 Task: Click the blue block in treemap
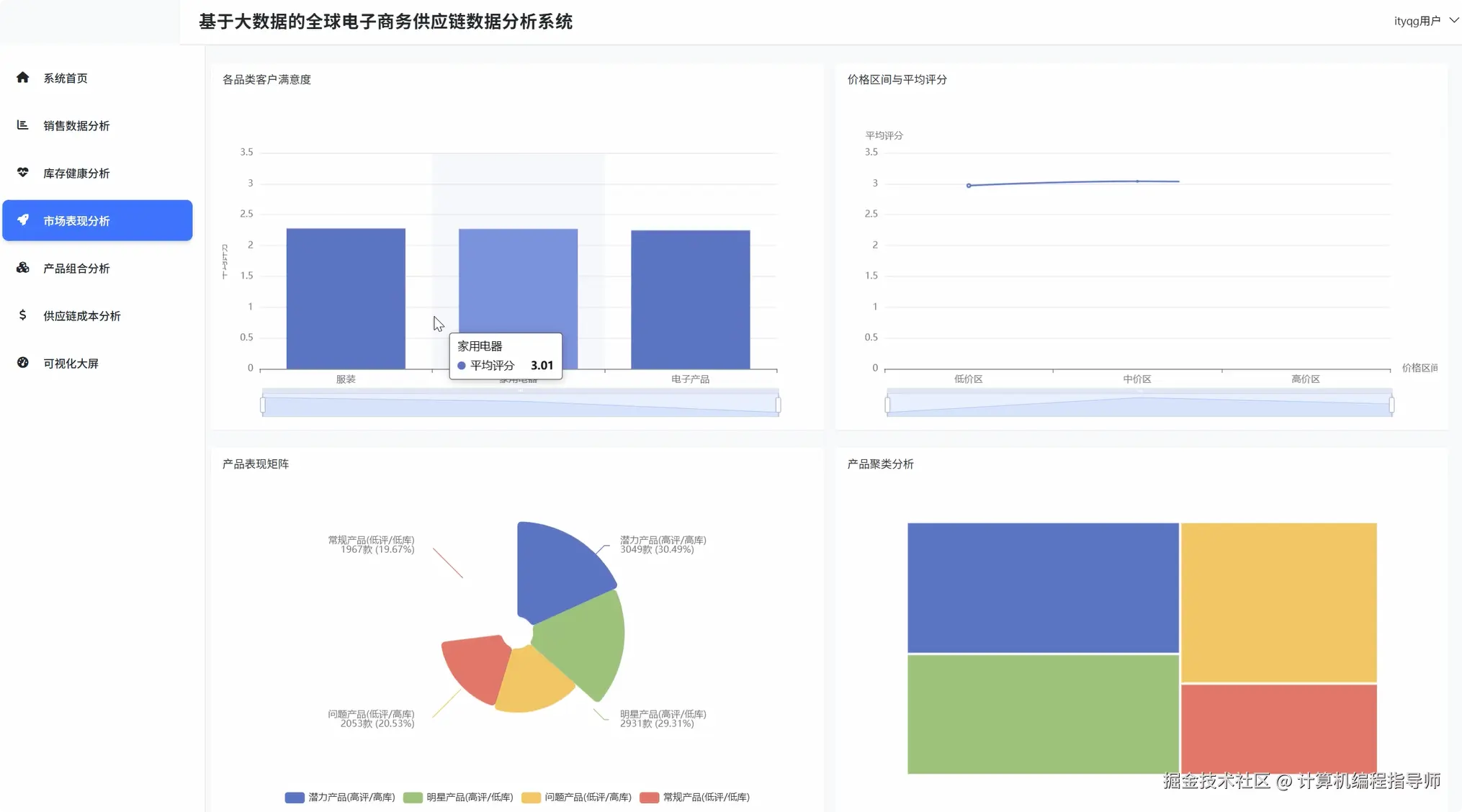[1042, 587]
